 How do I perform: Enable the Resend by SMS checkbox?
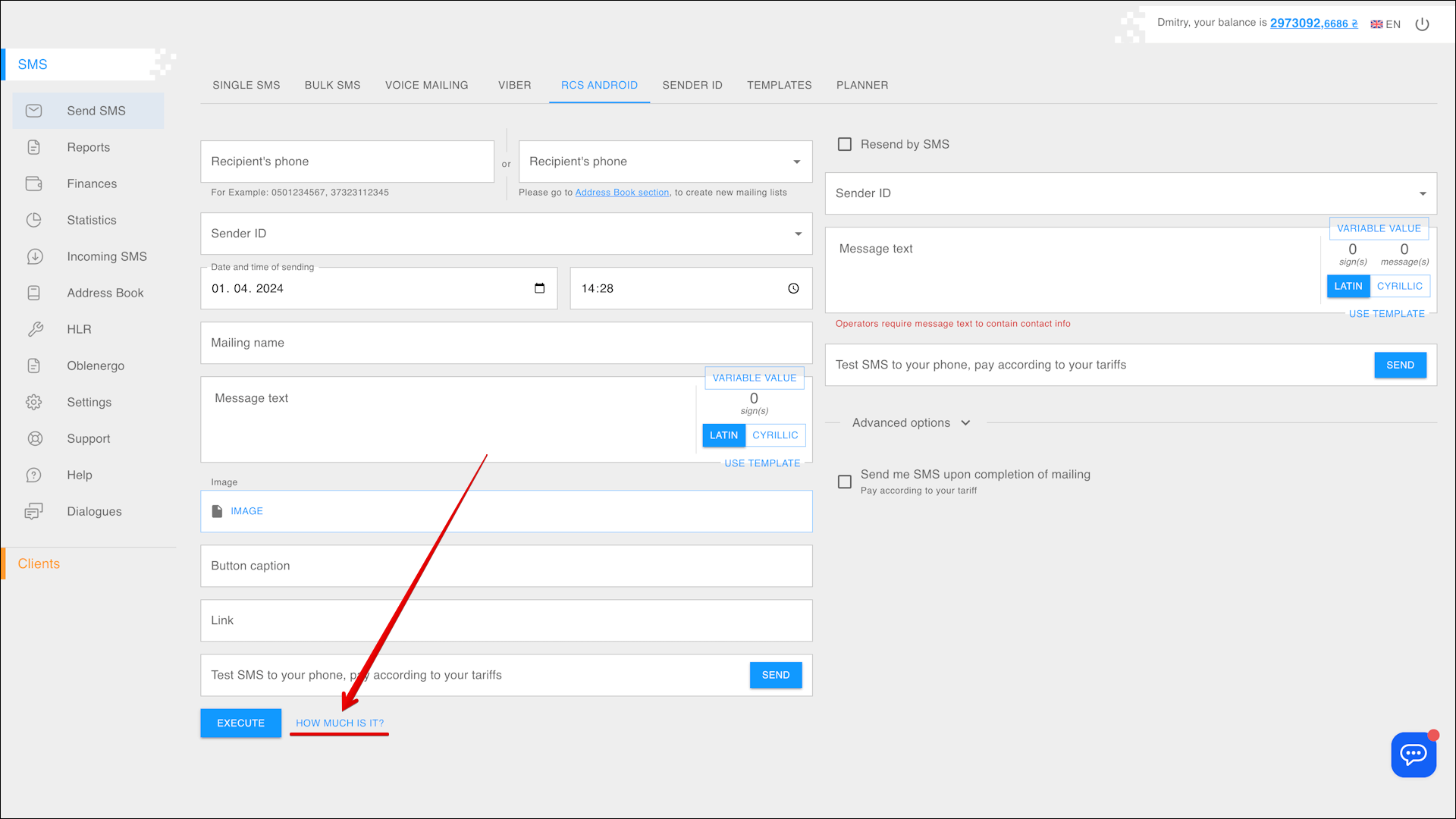(x=844, y=144)
